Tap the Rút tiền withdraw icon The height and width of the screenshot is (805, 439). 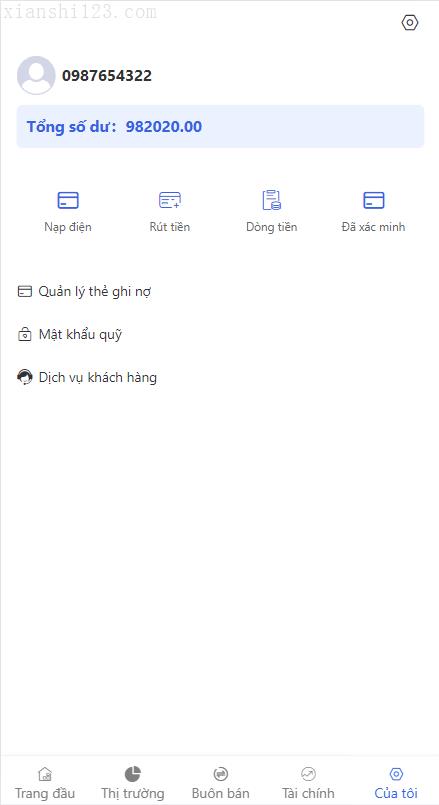(170, 200)
